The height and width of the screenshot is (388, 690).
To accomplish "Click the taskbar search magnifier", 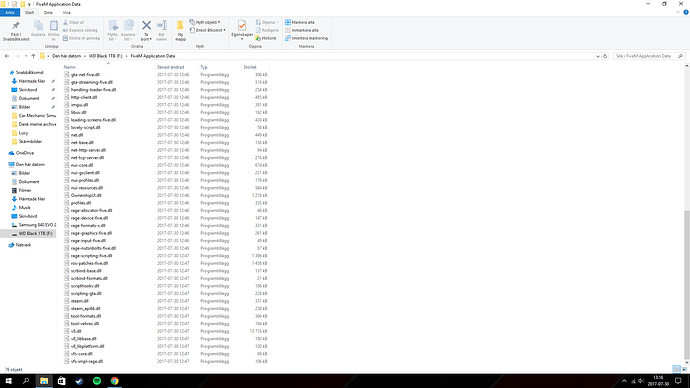I will coord(26,381).
